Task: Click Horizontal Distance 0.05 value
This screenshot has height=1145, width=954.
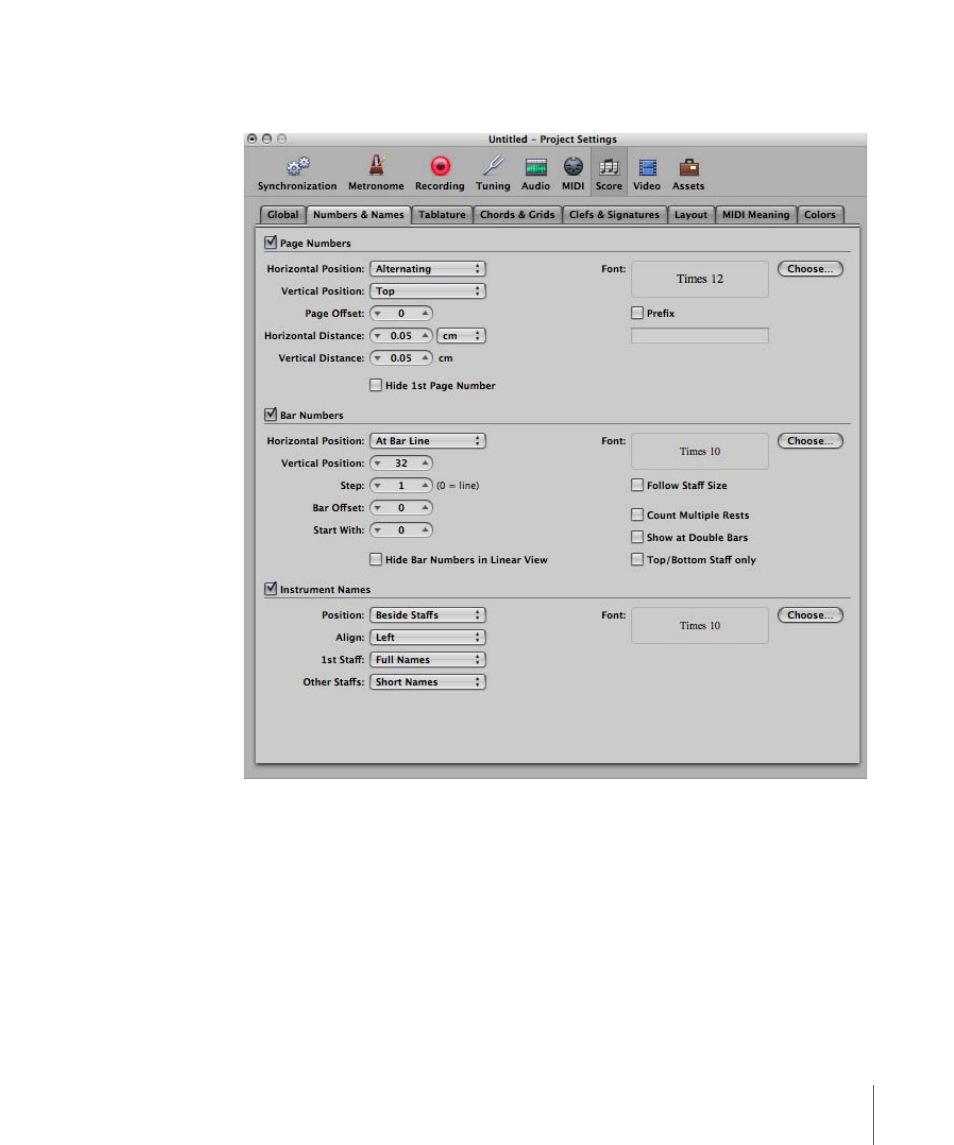Action: pyautogui.click(x=401, y=336)
